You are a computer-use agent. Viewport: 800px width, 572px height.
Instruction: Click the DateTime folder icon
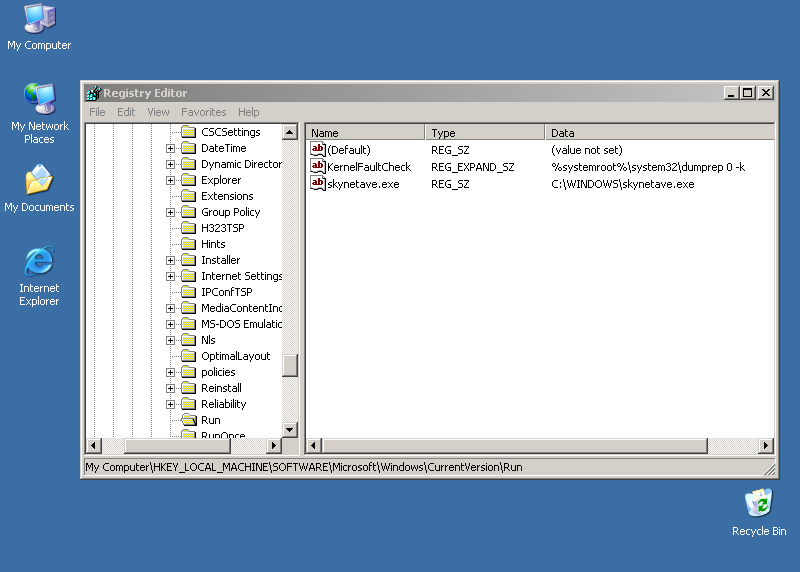[189, 148]
